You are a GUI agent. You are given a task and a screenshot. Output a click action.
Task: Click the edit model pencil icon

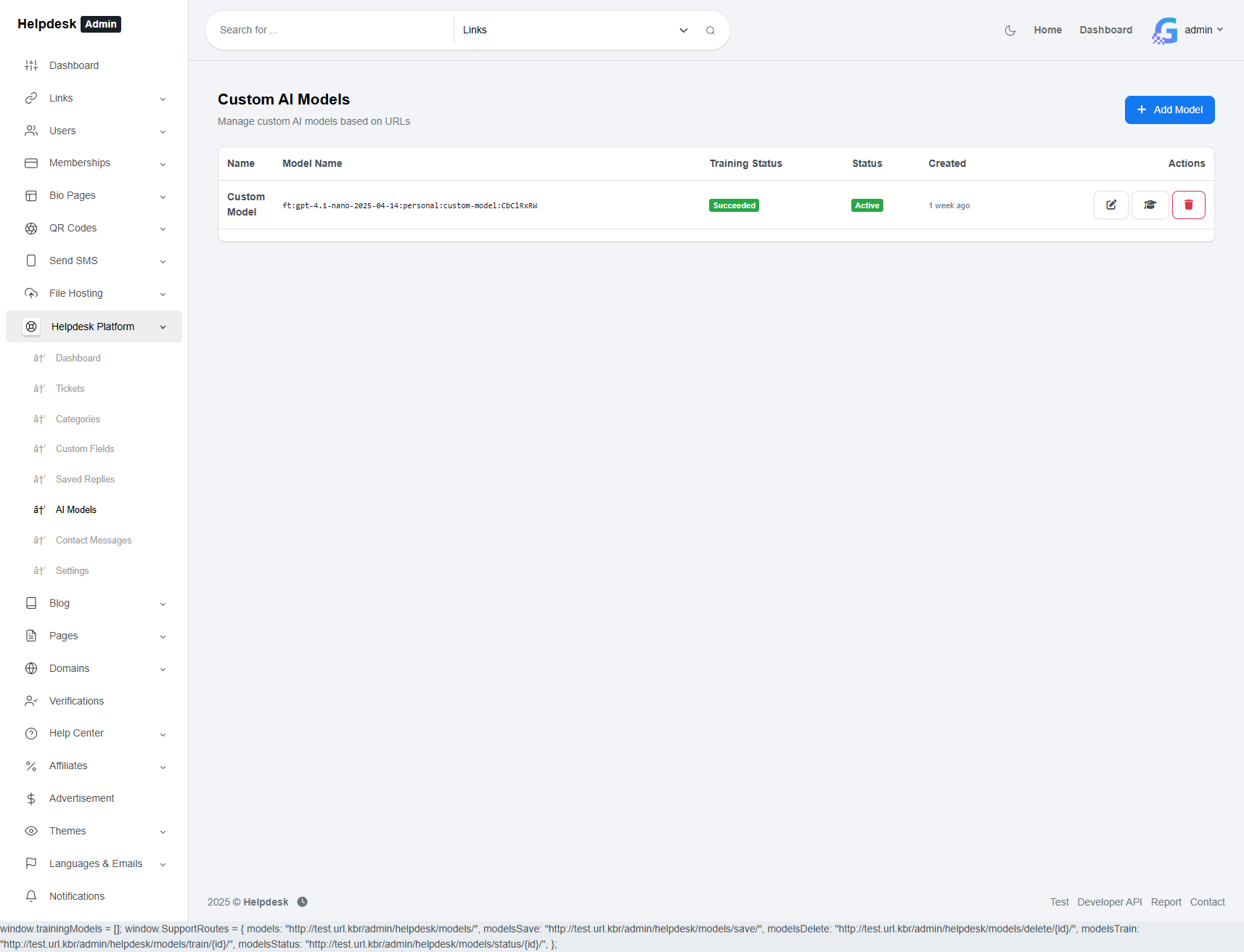pos(1110,205)
